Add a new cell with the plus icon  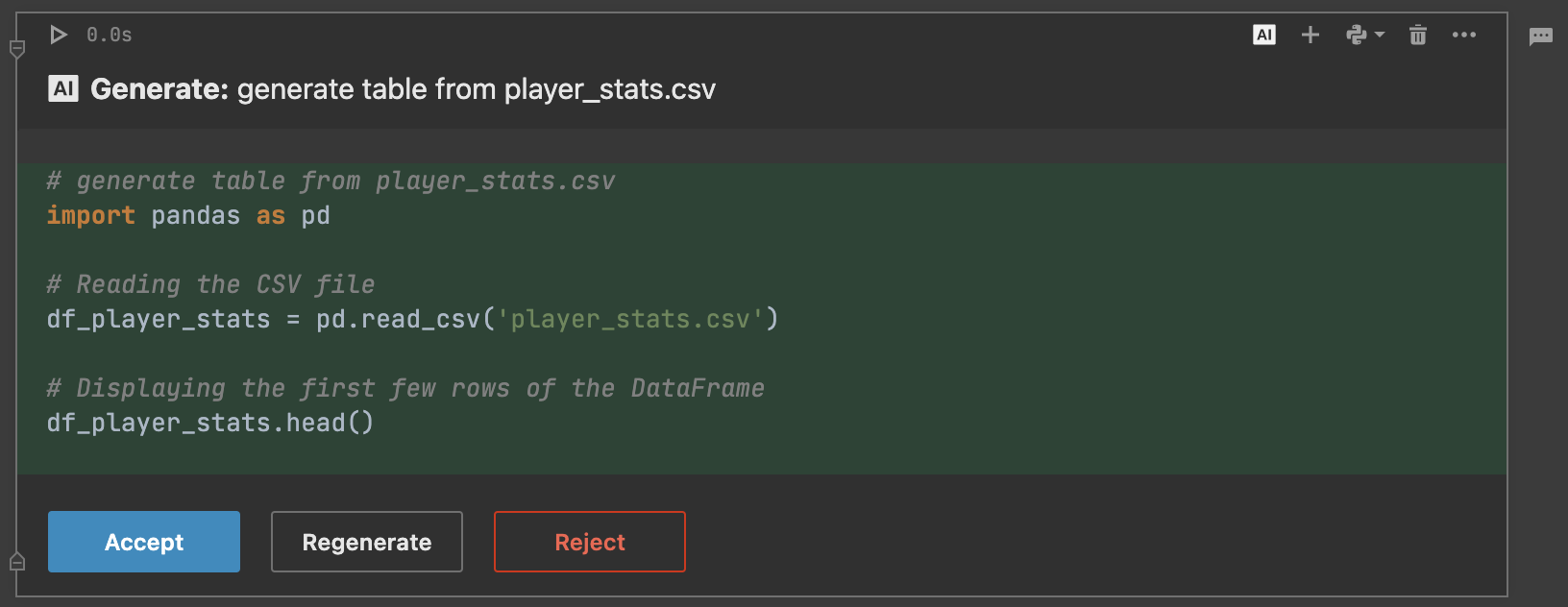tap(1310, 36)
